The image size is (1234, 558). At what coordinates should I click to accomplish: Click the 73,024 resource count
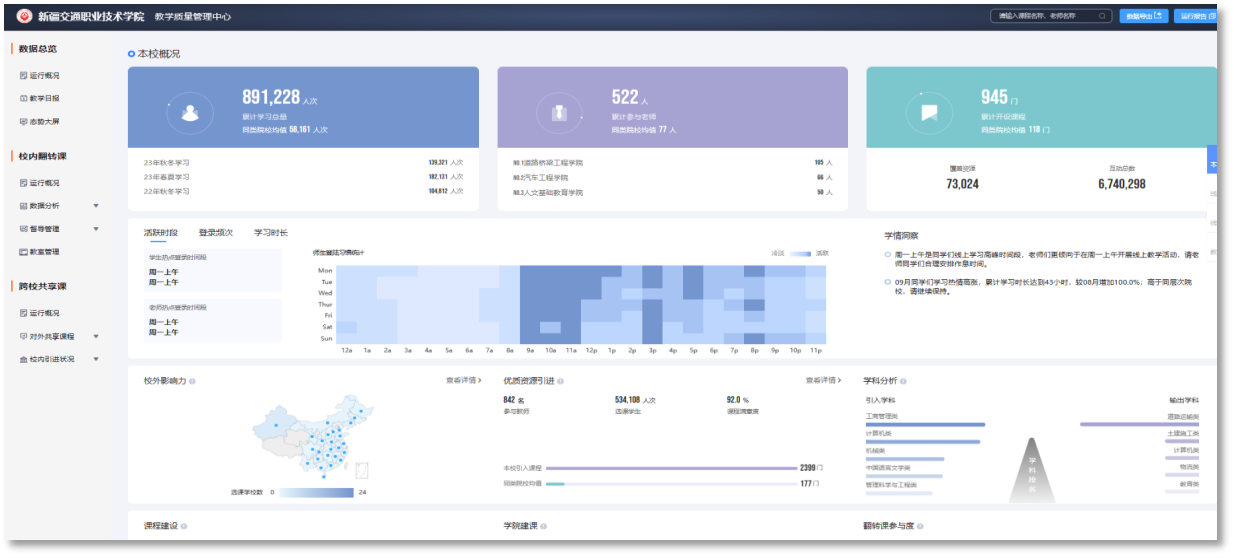[962, 184]
